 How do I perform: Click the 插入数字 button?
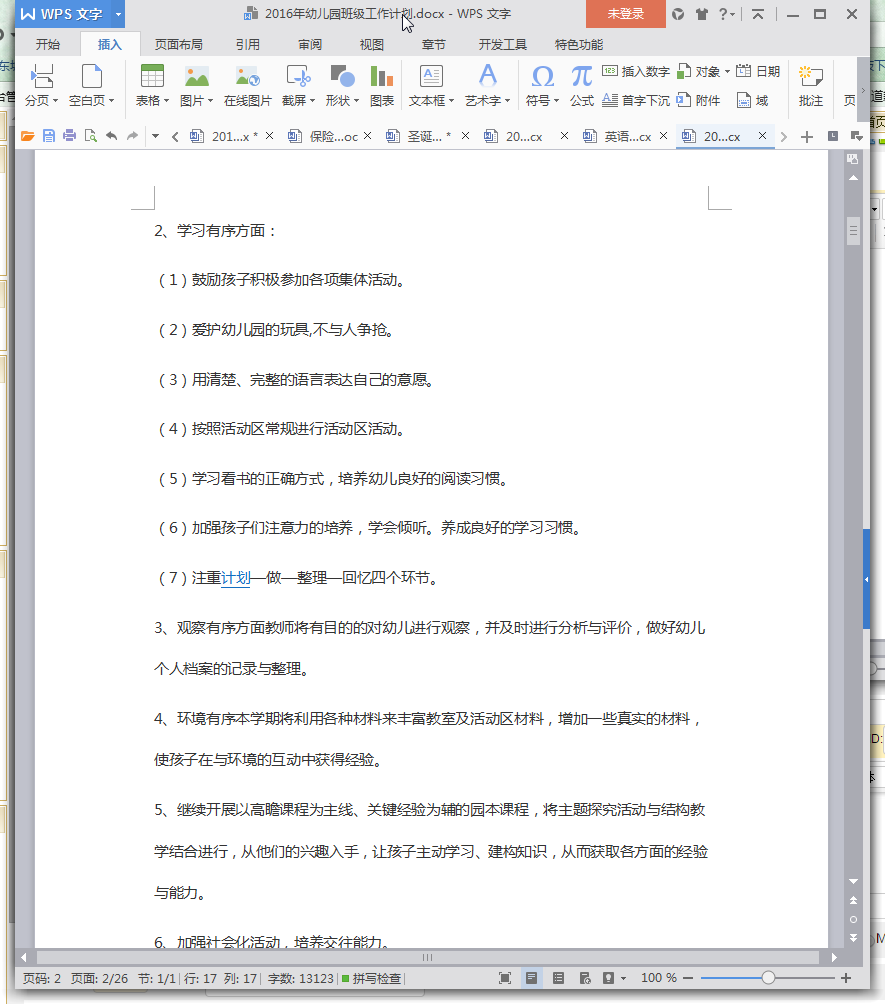[636, 72]
